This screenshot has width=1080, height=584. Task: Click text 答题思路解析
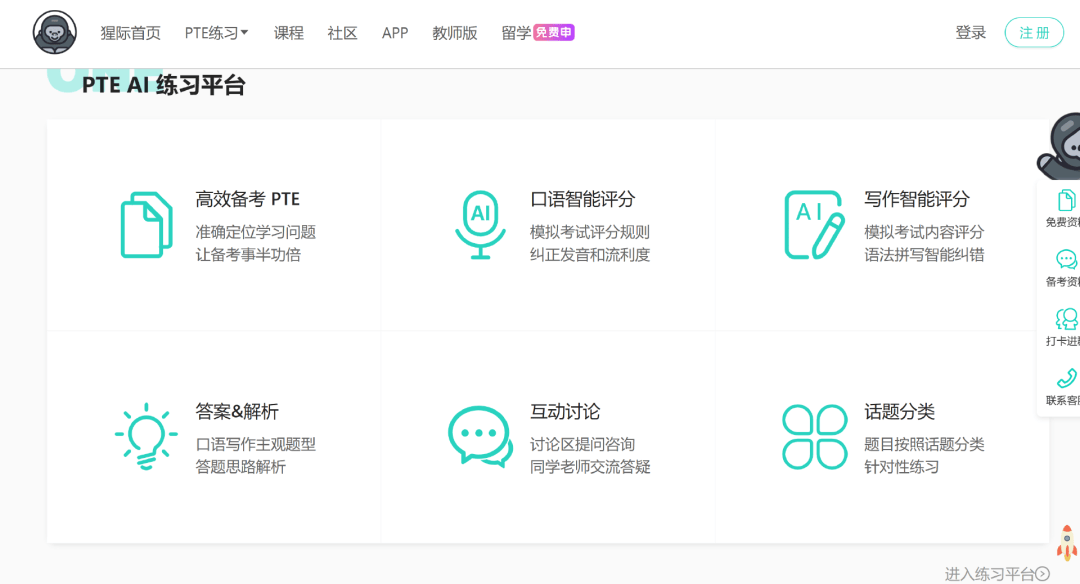240,467
